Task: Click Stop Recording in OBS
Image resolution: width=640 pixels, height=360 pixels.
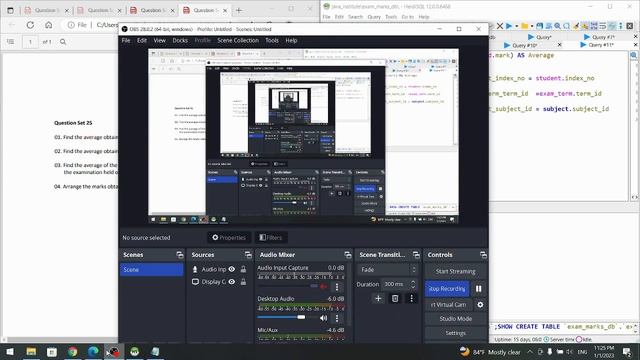Action: (x=447, y=289)
